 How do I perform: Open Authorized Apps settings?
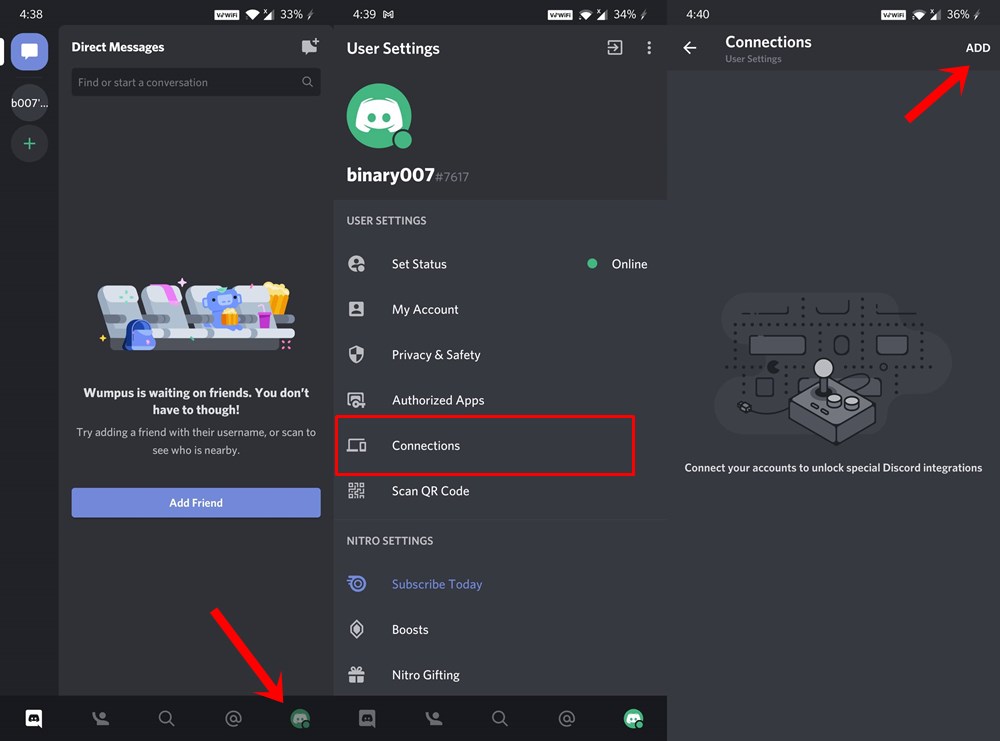(500, 400)
